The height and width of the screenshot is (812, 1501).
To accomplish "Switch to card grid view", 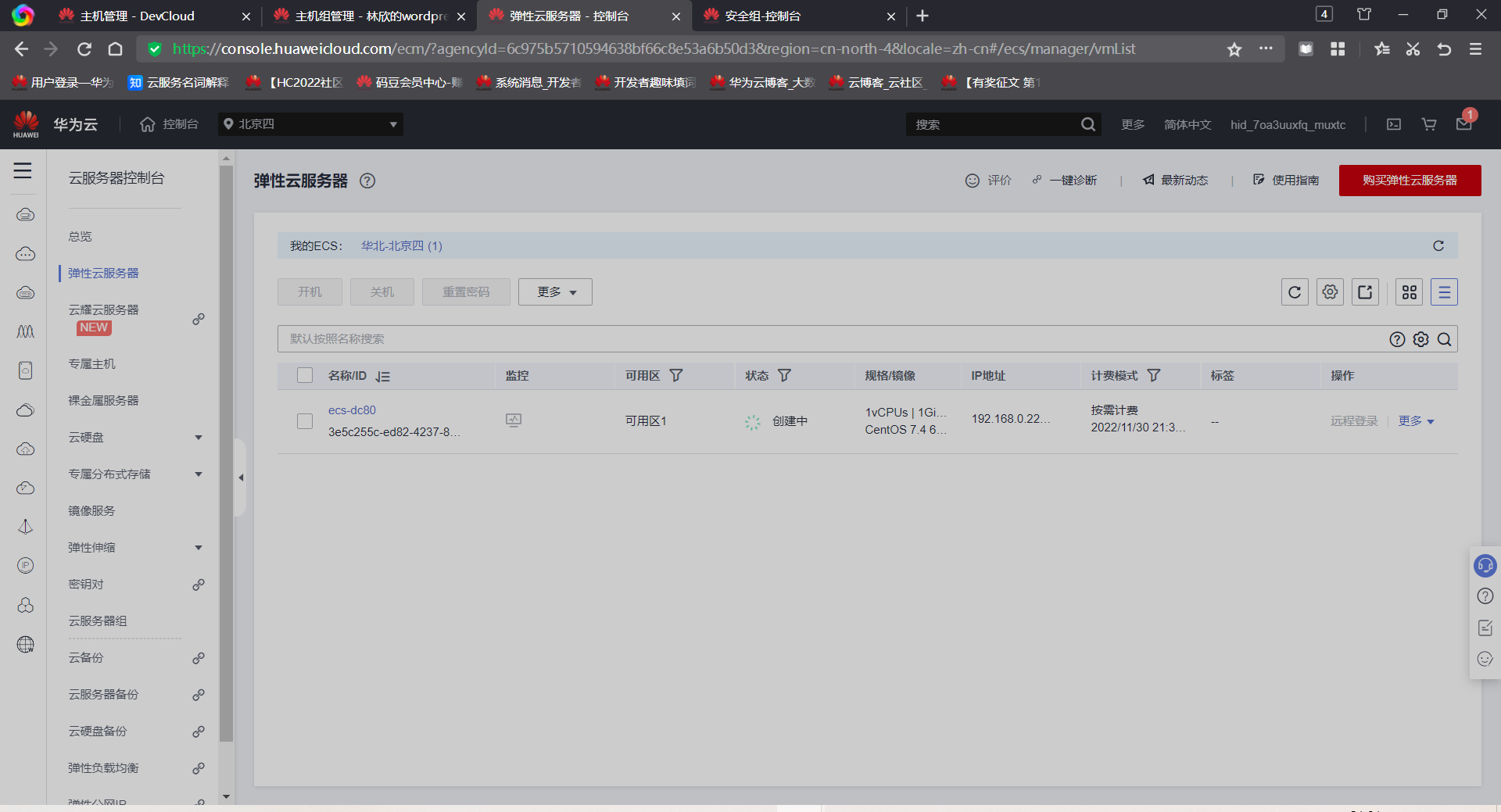I will (1410, 292).
